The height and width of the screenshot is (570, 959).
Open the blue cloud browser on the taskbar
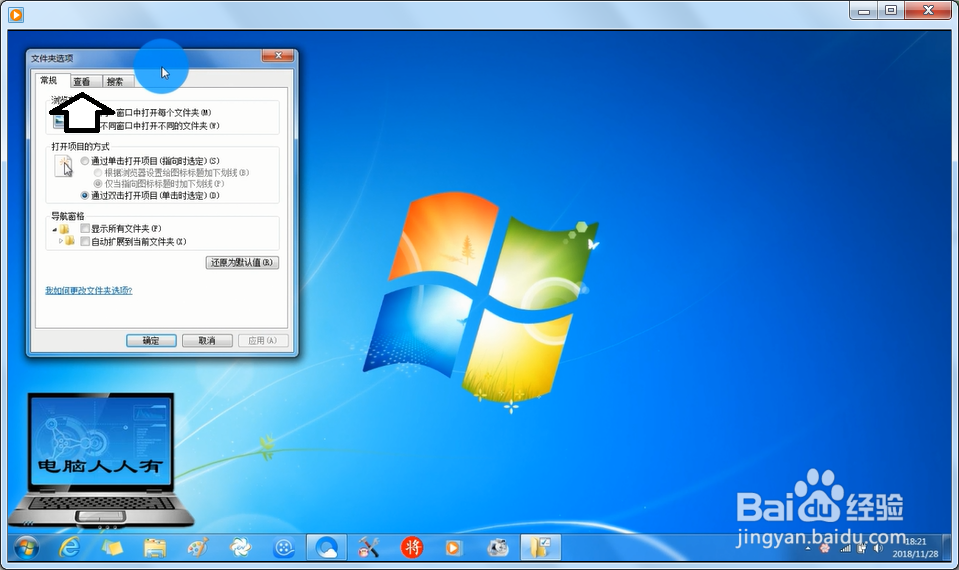click(327, 547)
